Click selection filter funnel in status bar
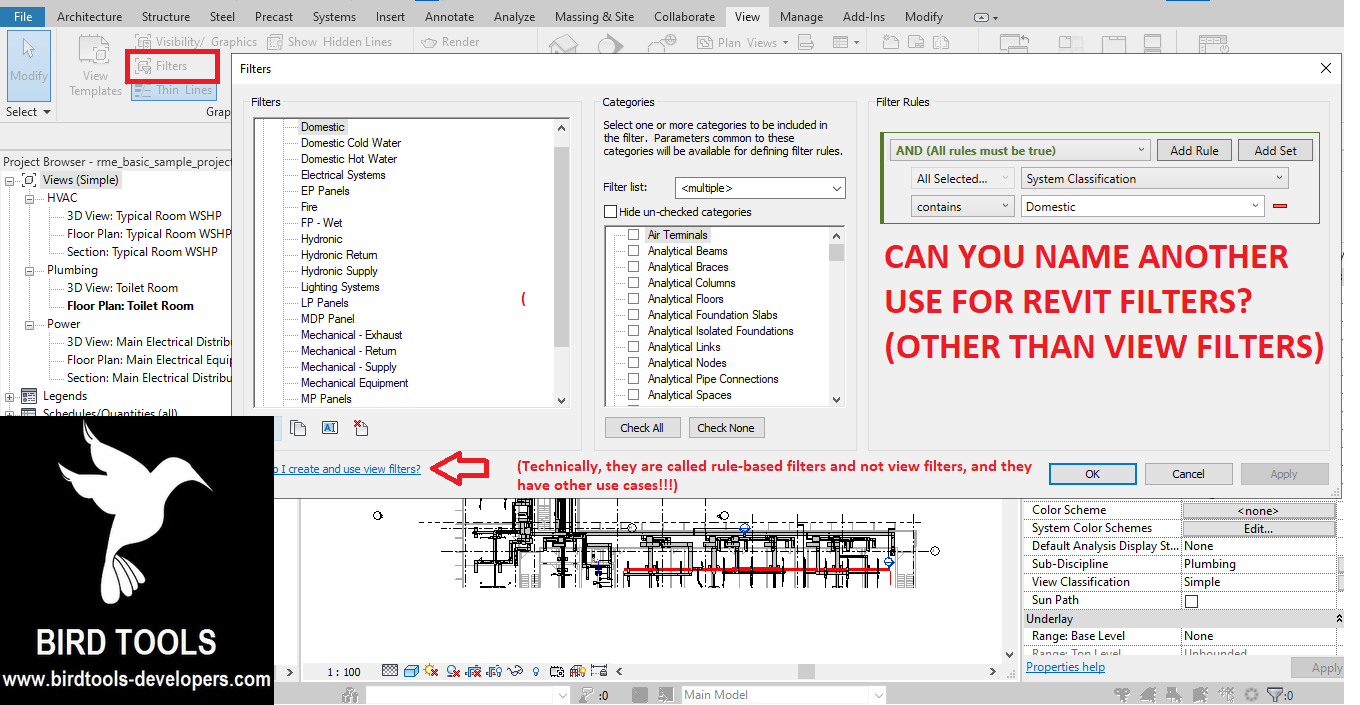Viewport: 1360px width, 705px height. point(1275,695)
